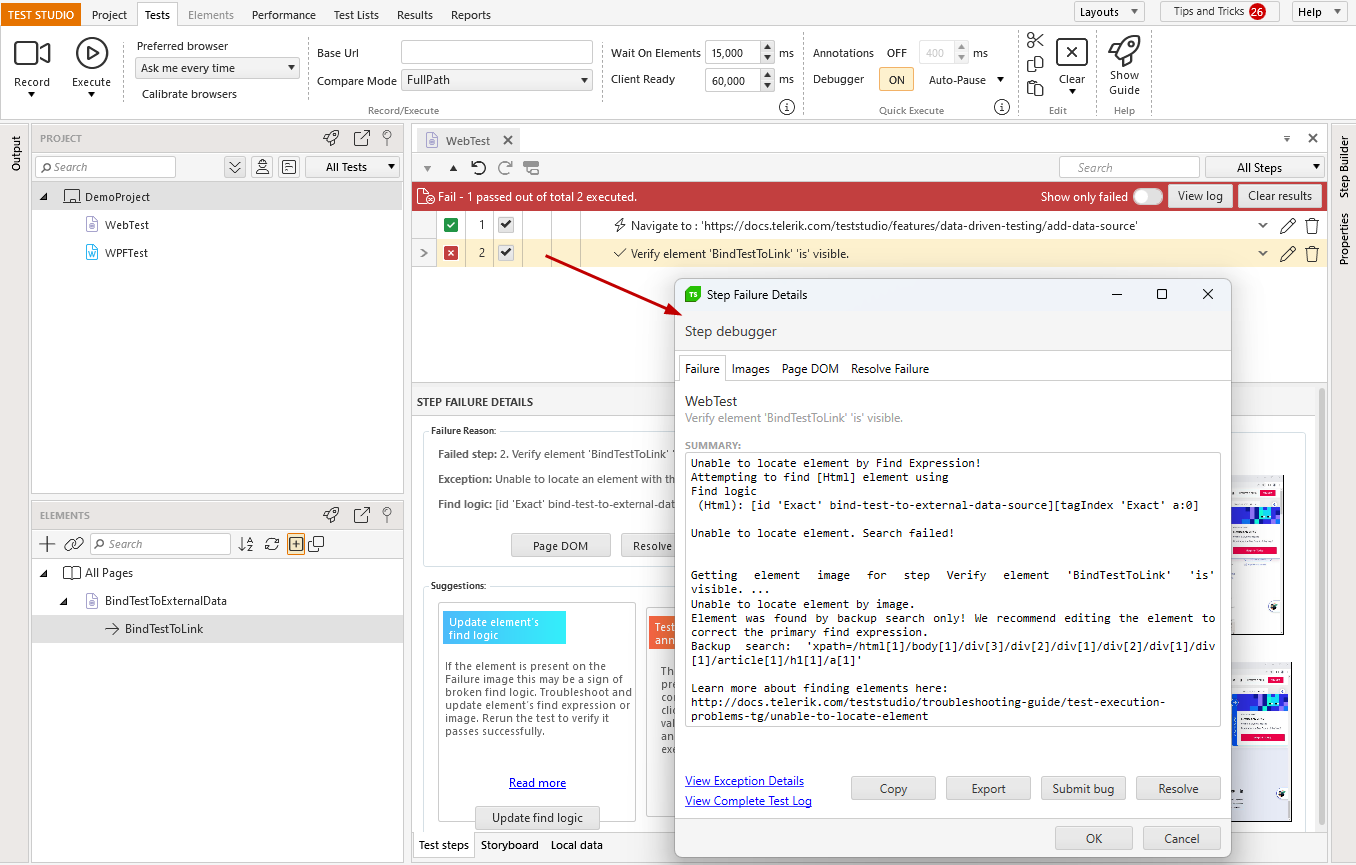Click the trash delete icon on step 1
This screenshot has height=865, width=1356.
pos(1312,226)
